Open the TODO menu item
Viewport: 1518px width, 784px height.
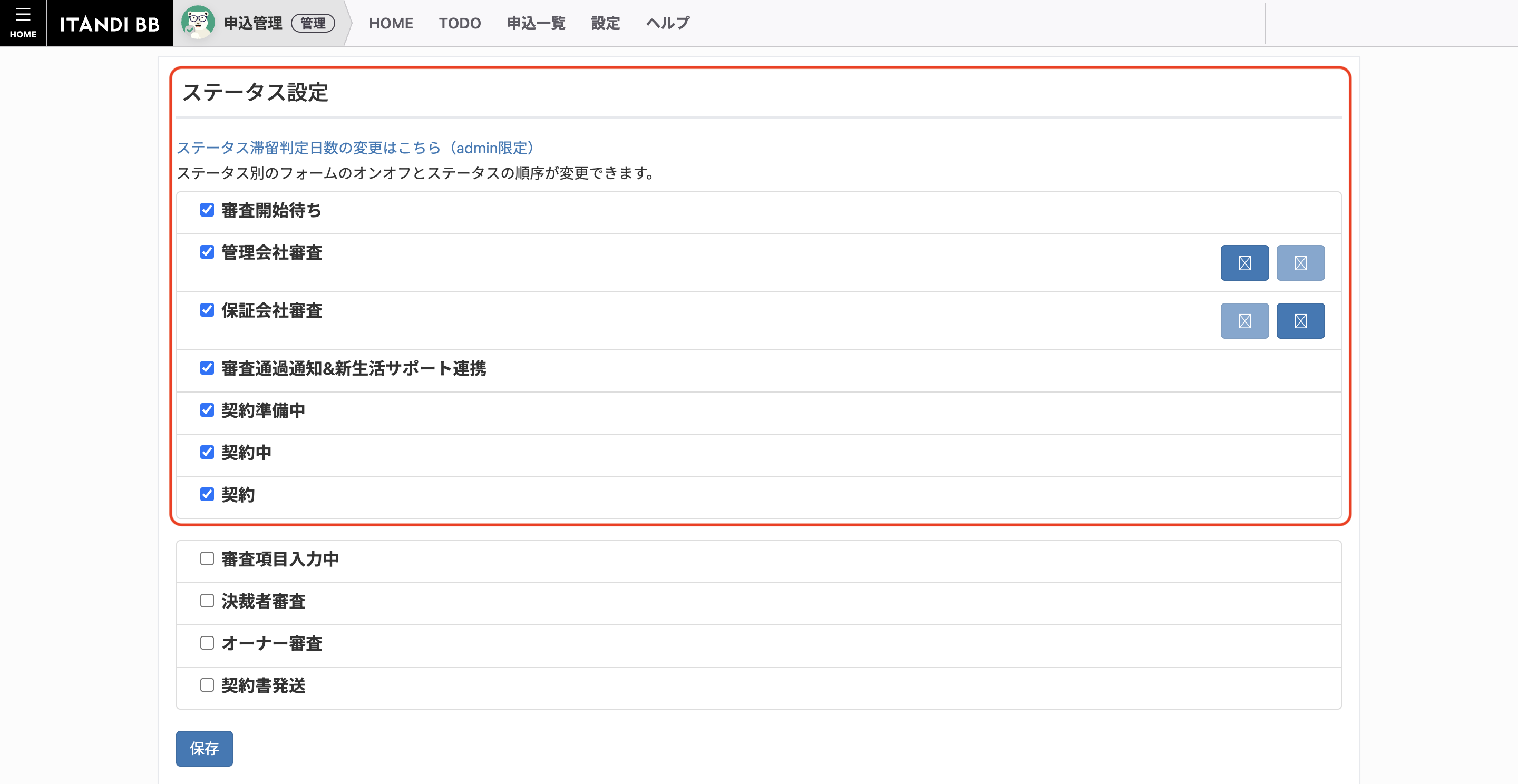coord(460,23)
